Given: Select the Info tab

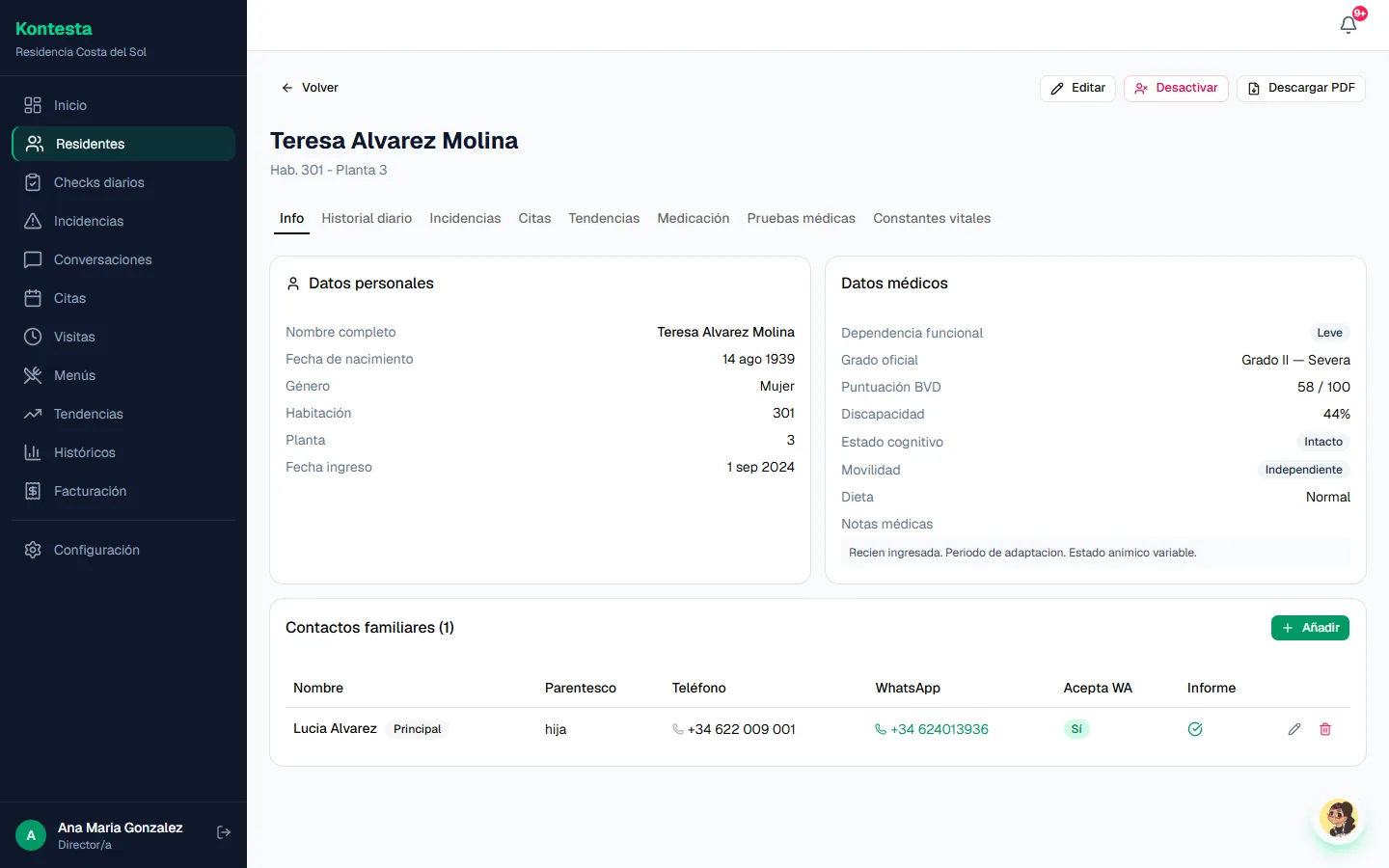Looking at the screenshot, I should (291, 218).
